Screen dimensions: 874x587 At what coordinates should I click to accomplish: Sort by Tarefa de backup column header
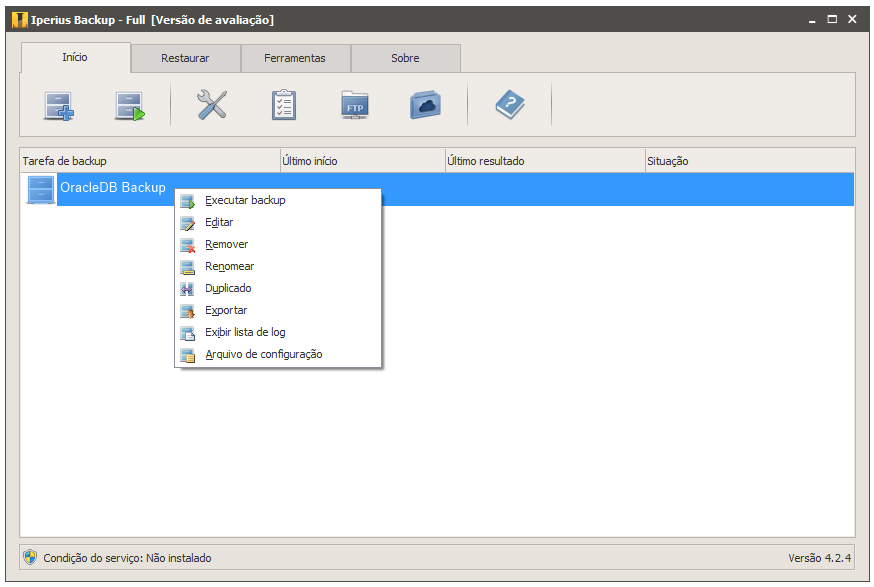coord(150,161)
